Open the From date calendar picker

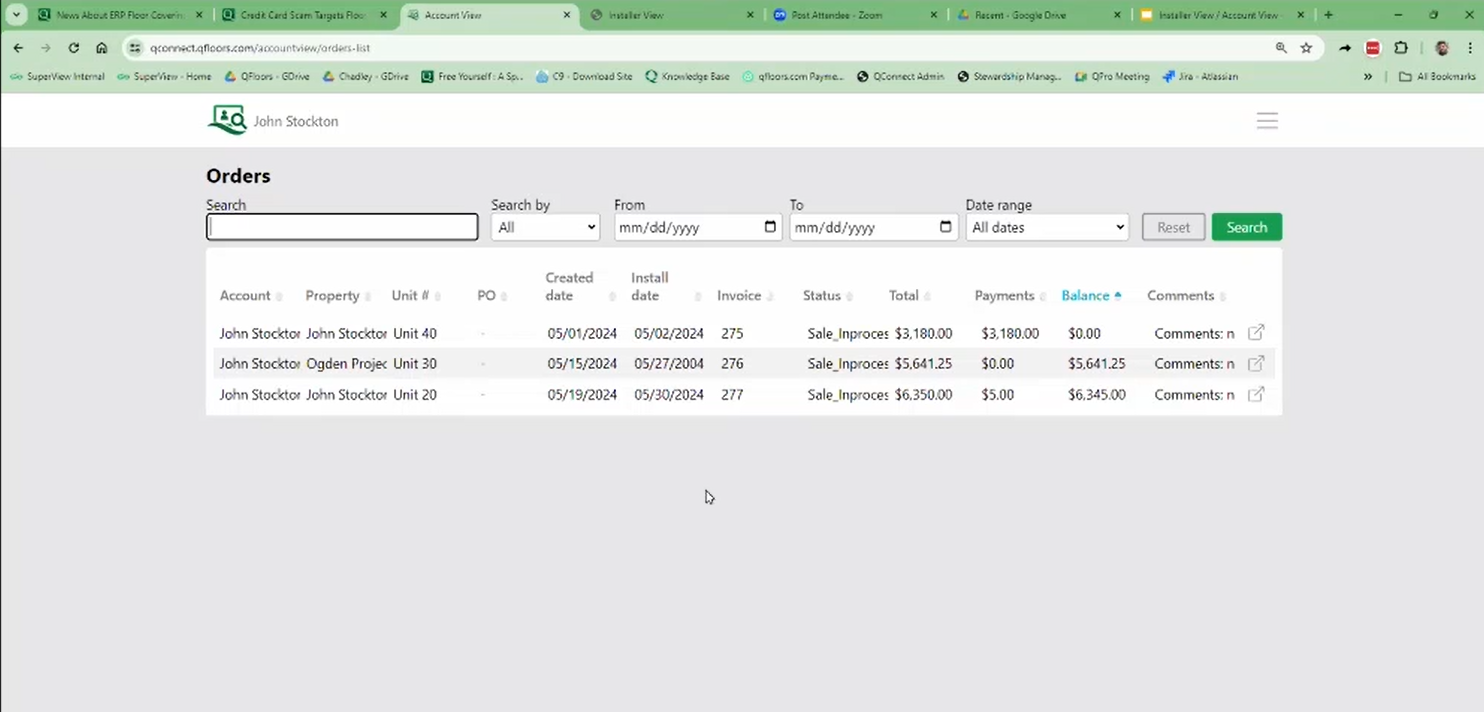770,227
